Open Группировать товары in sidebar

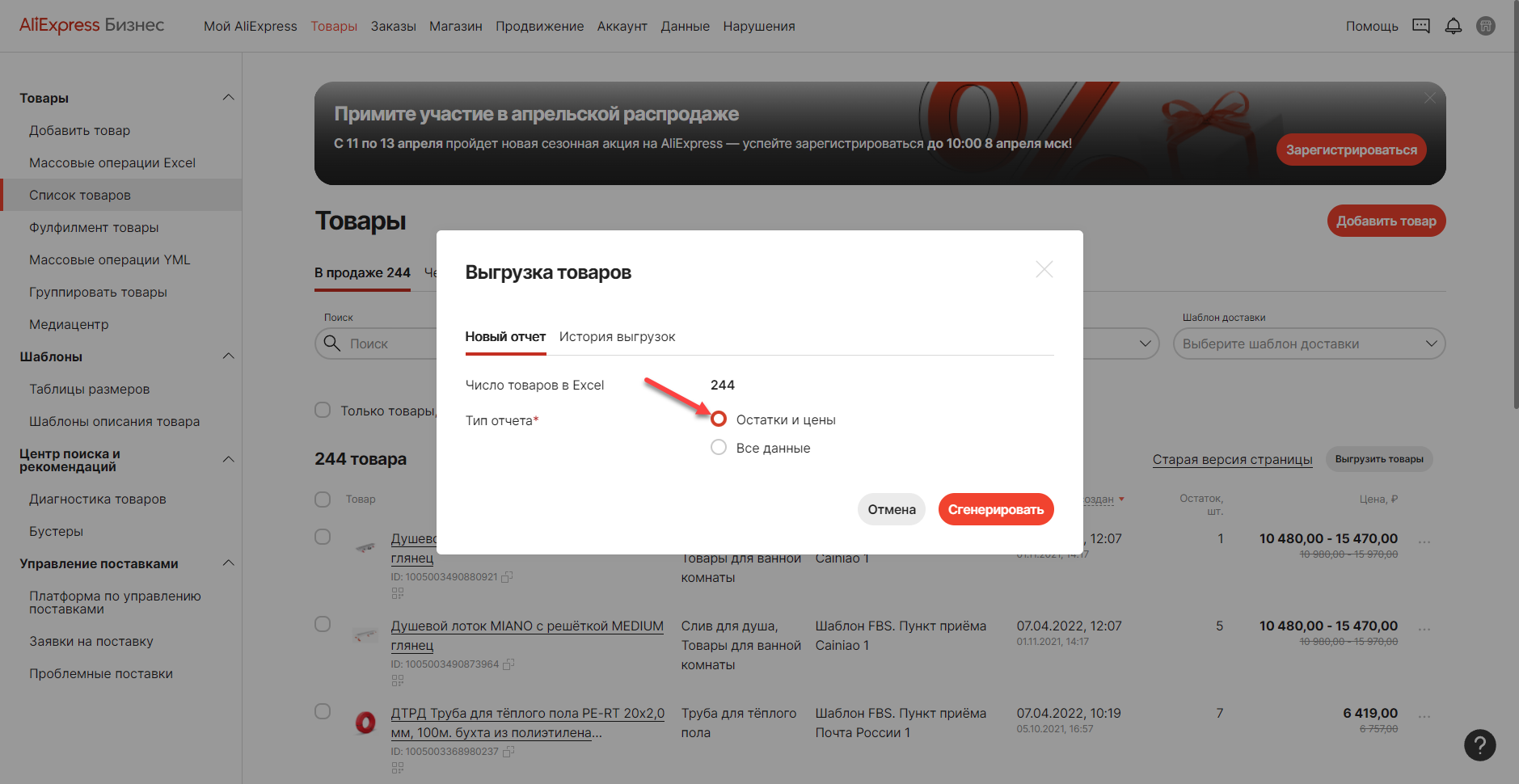pos(98,292)
